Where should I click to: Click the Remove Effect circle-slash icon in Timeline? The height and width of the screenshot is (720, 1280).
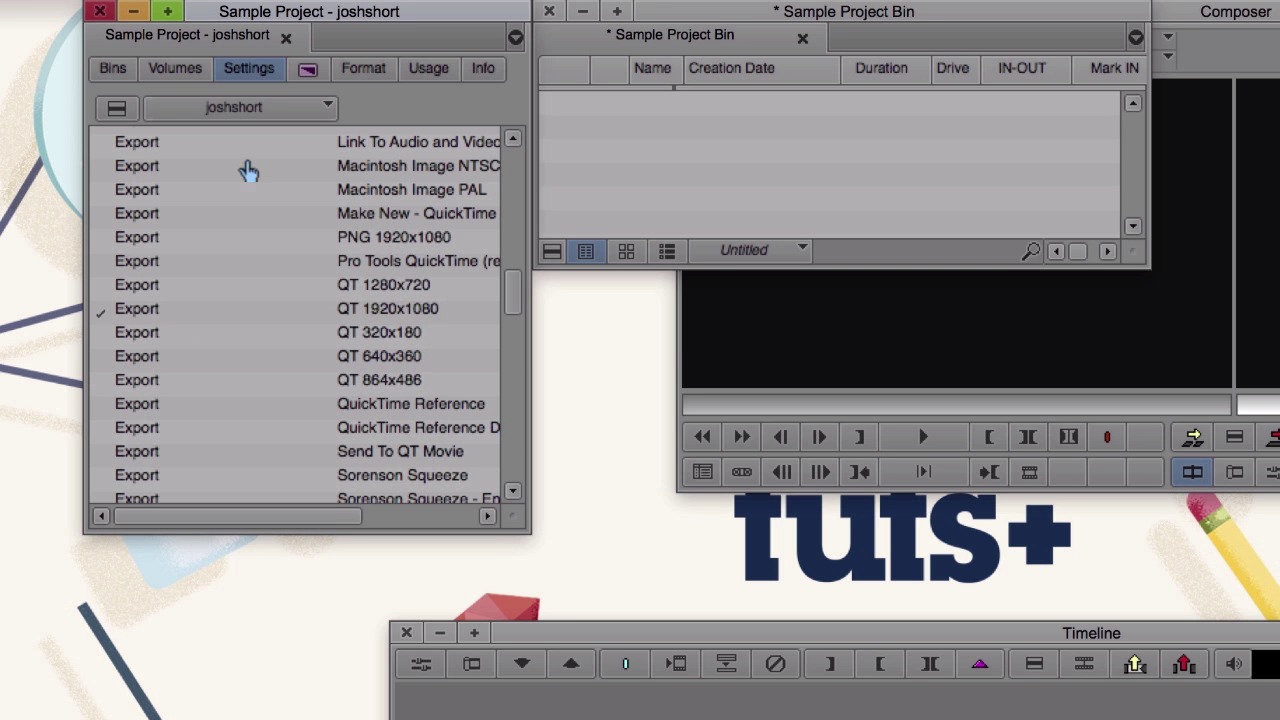point(775,664)
